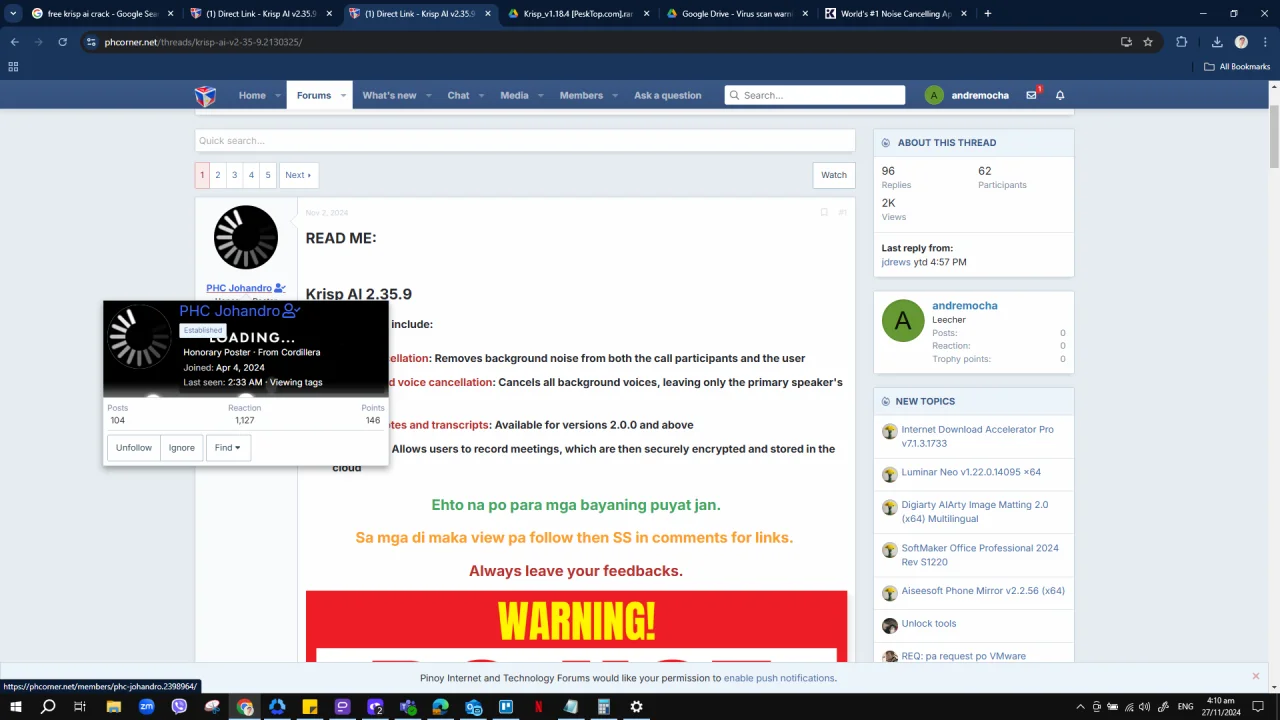Expand the Members menu dropdown arrow

pos(615,95)
